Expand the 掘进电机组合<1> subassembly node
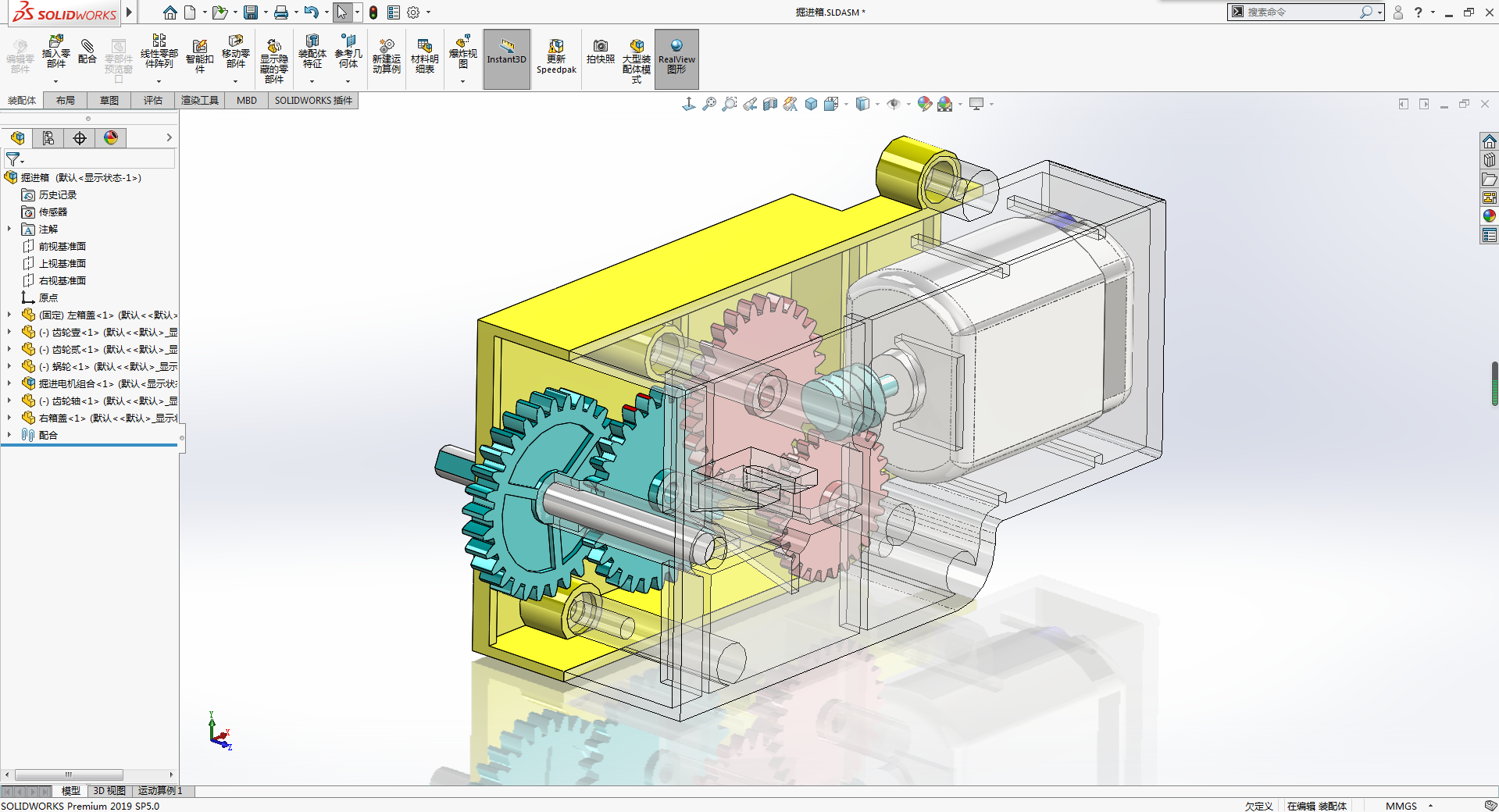This screenshot has height=812, width=1499. click(x=9, y=383)
